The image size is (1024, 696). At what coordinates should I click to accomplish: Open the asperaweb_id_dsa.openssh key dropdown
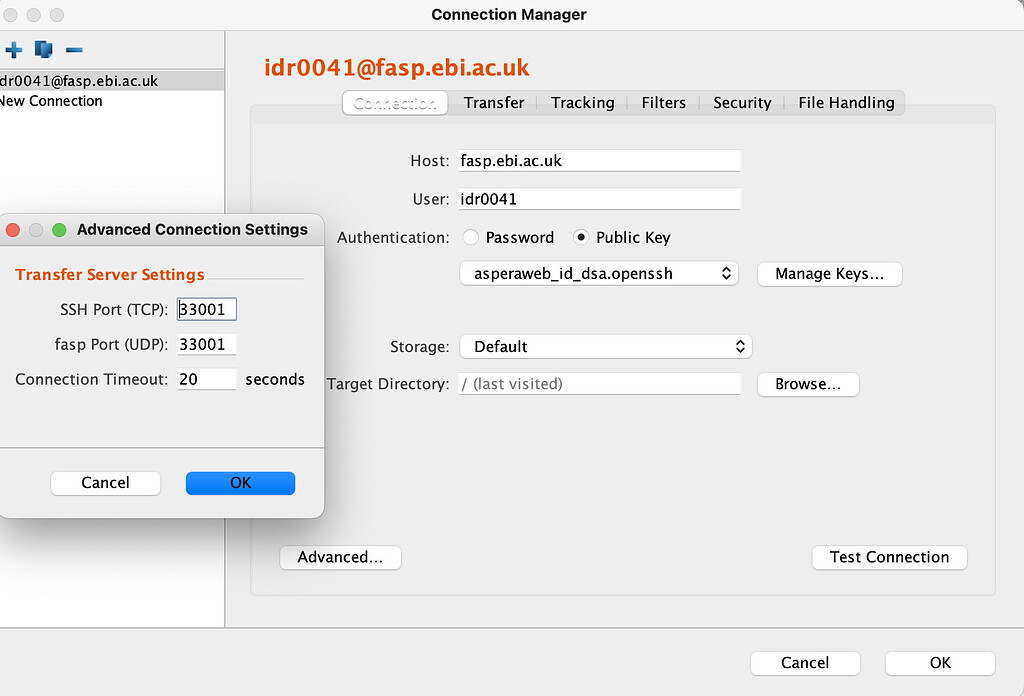[x=598, y=273]
